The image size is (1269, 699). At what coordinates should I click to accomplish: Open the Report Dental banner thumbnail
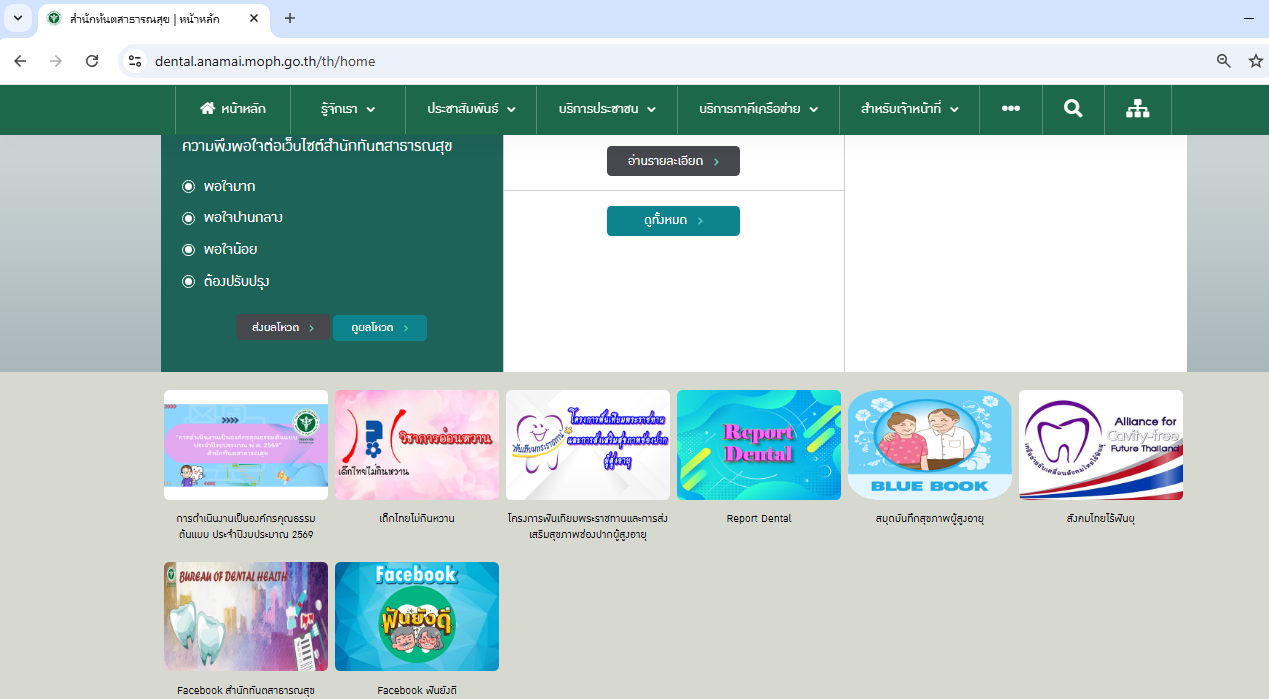(x=758, y=445)
